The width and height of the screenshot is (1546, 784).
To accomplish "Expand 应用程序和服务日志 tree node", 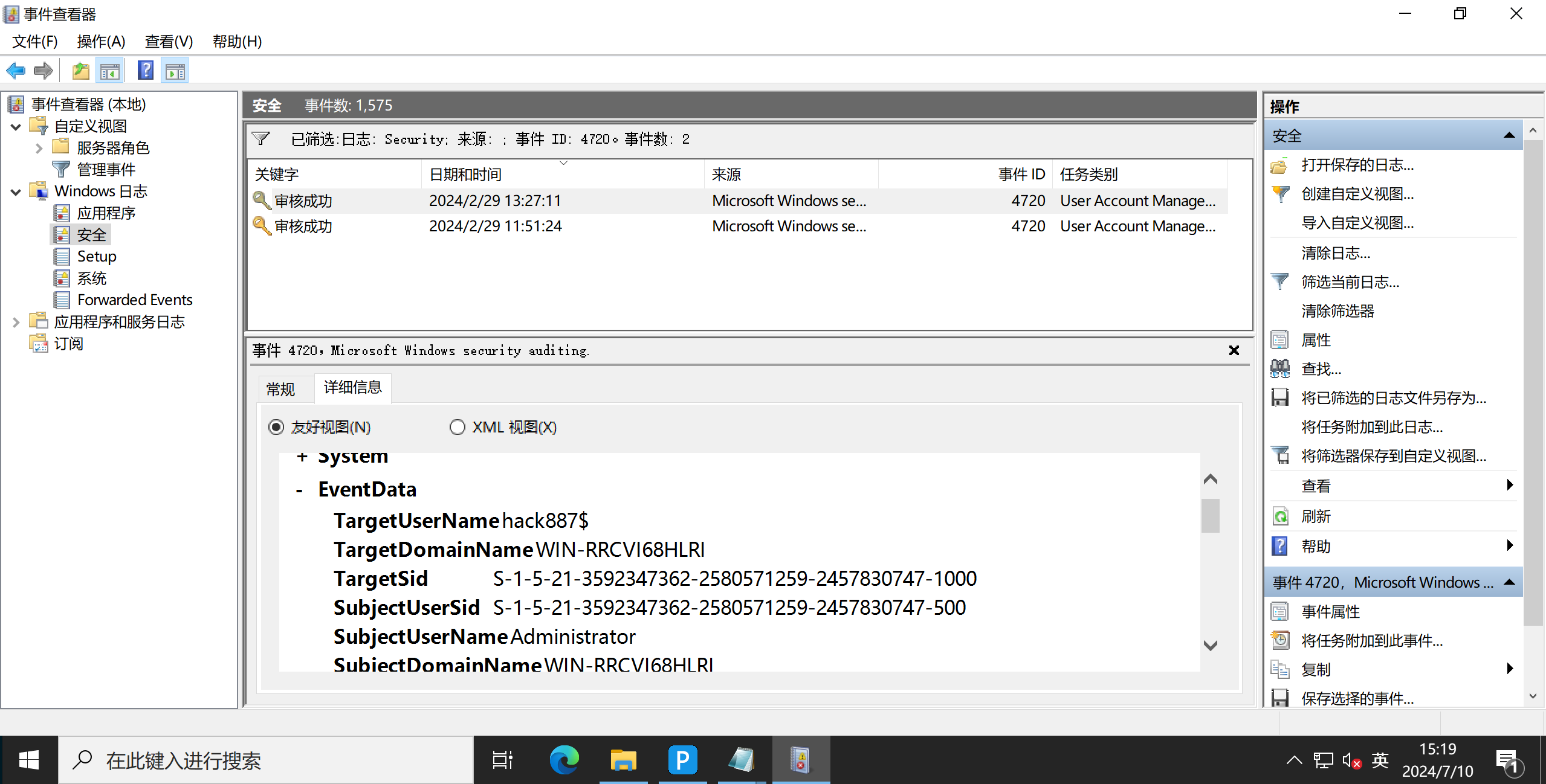I will [x=16, y=322].
